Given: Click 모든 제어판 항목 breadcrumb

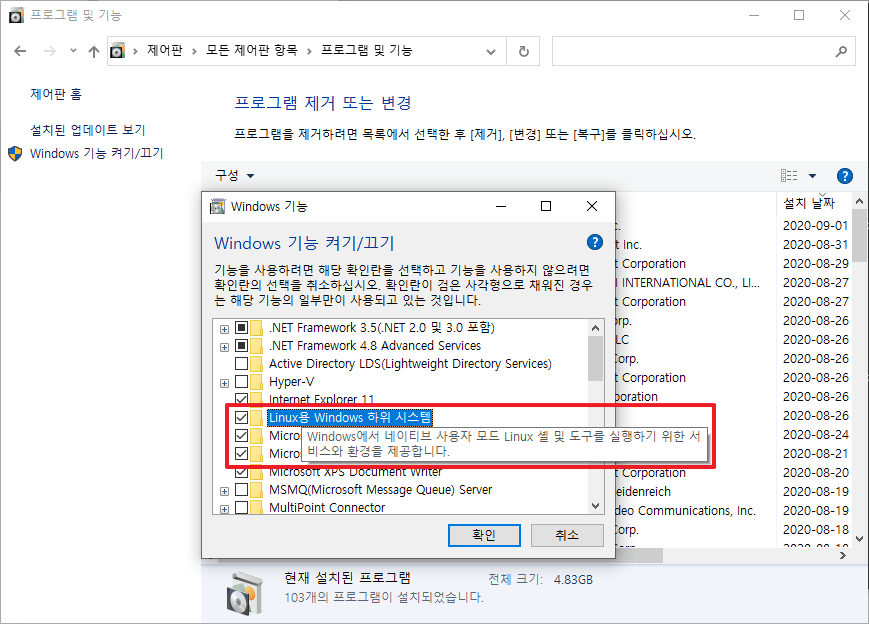Looking at the screenshot, I should pos(252,50).
